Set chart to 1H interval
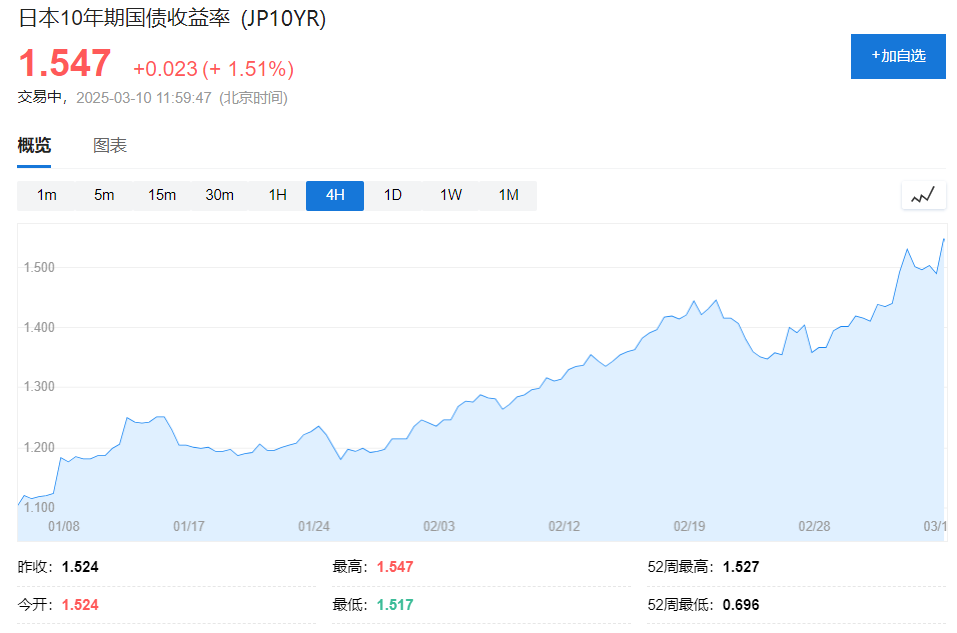957x633 pixels. click(277, 195)
